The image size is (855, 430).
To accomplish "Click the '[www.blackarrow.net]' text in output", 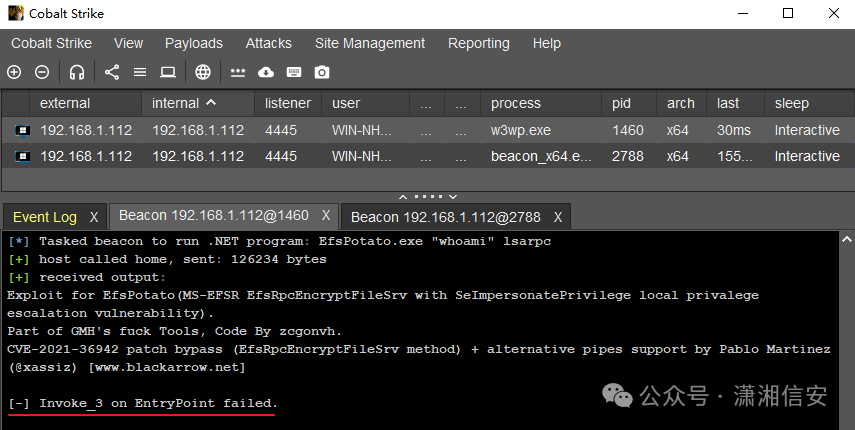I will 167,367.
